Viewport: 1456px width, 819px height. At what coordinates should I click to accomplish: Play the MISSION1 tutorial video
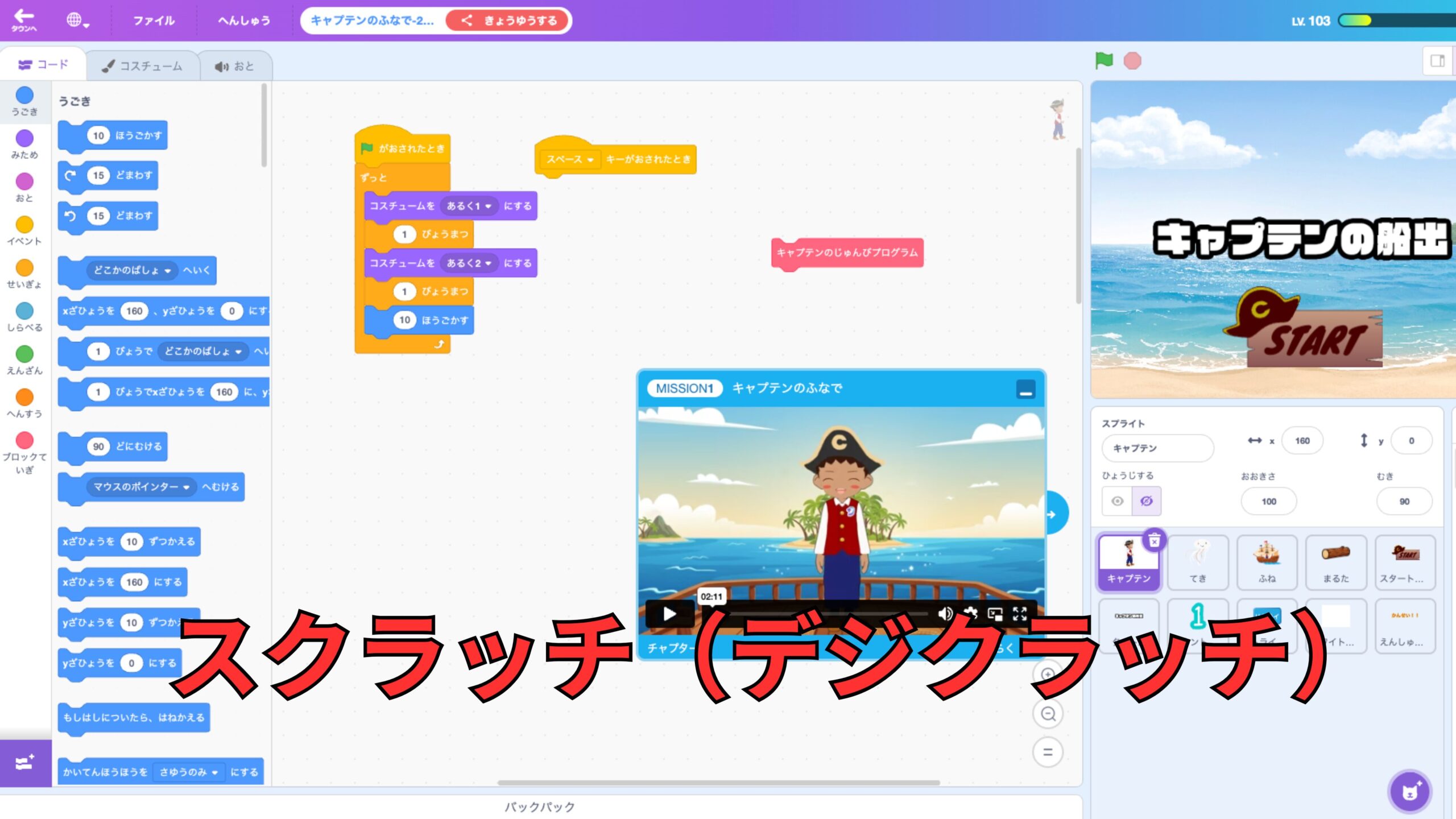tap(671, 615)
